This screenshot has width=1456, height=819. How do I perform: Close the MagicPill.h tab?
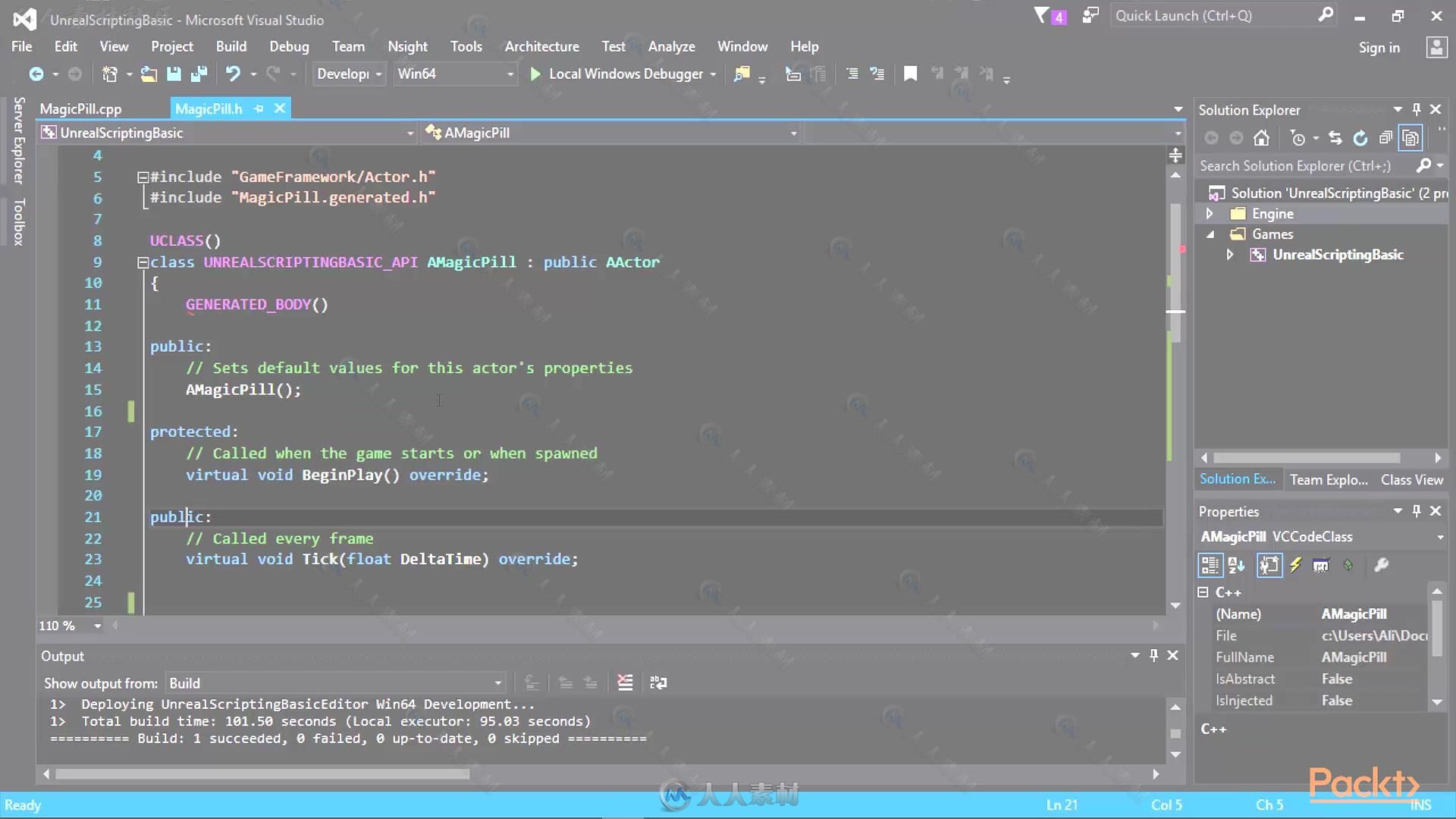[x=280, y=108]
